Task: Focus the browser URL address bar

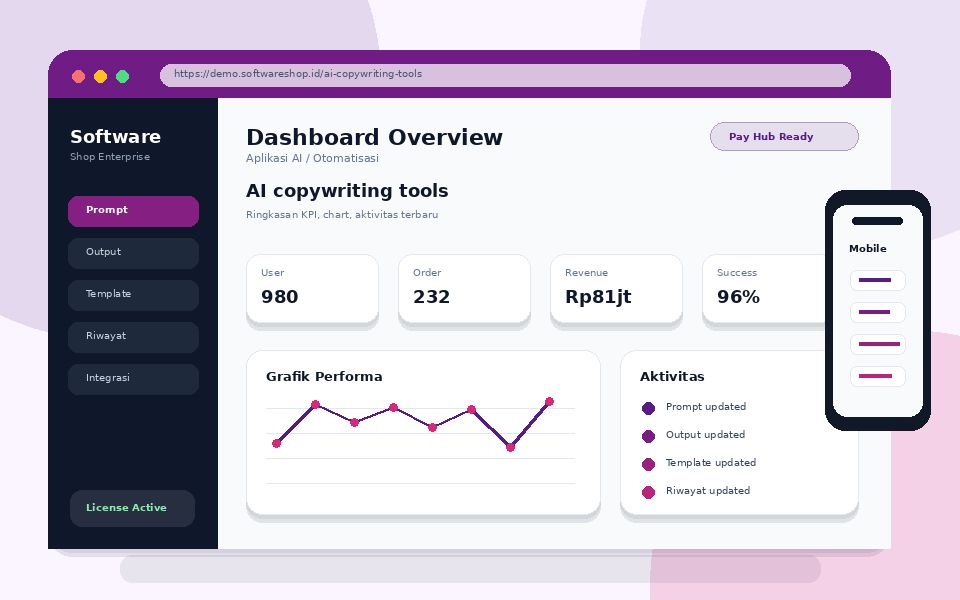Action: 505,75
